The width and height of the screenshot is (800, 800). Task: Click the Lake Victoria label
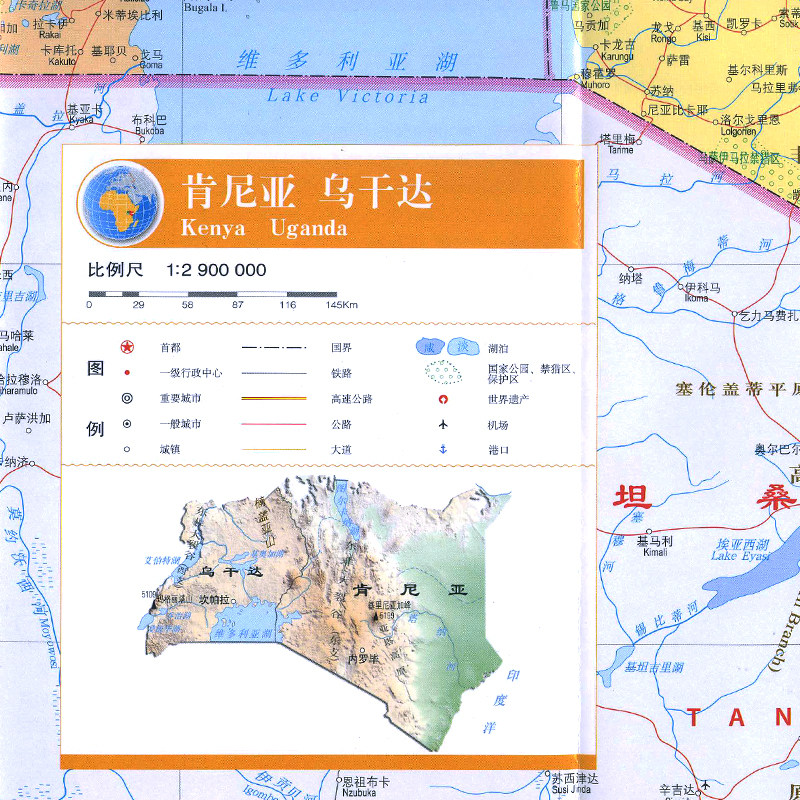coord(348,95)
